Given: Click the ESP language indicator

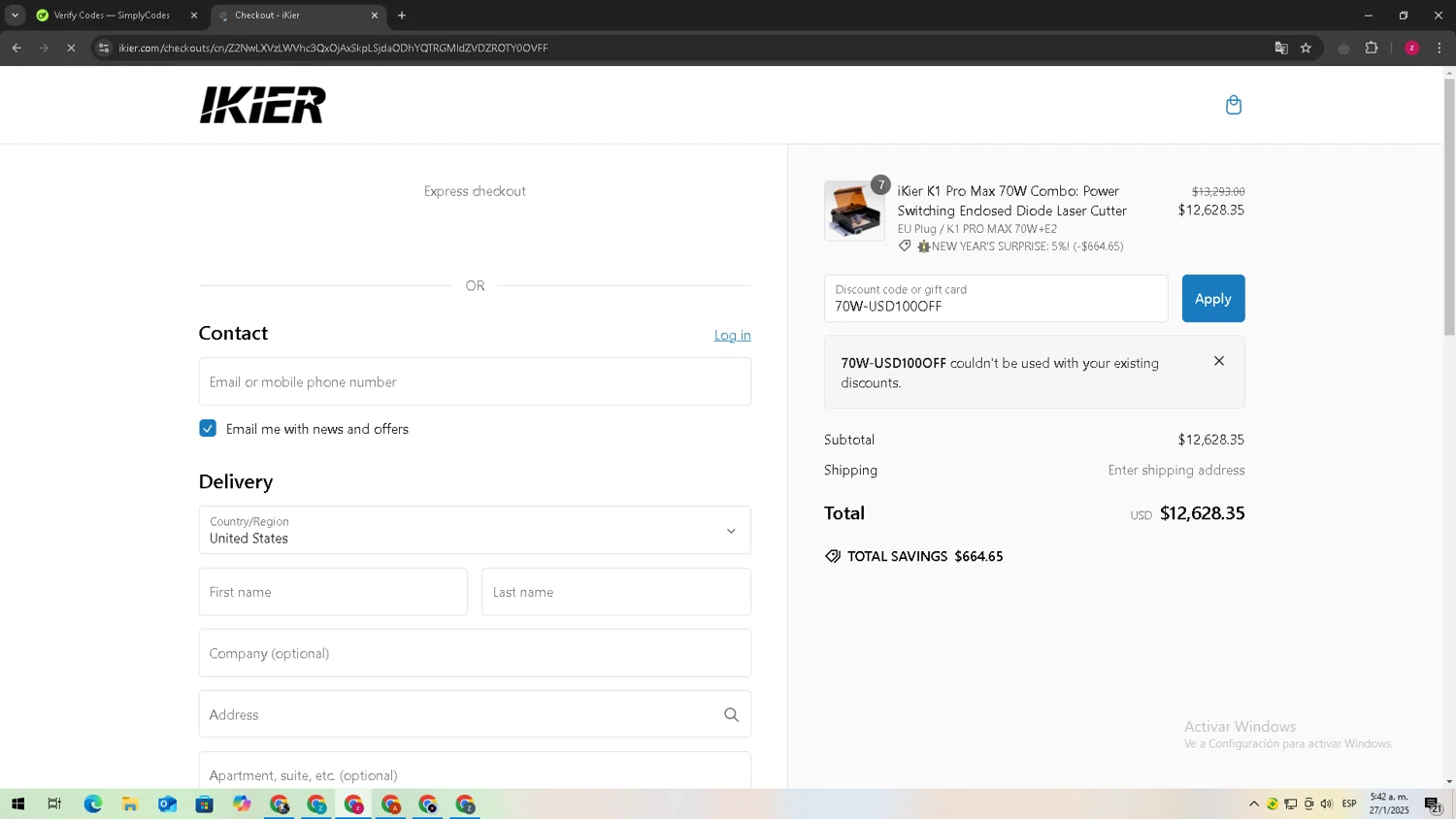Looking at the screenshot, I should 1349,804.
